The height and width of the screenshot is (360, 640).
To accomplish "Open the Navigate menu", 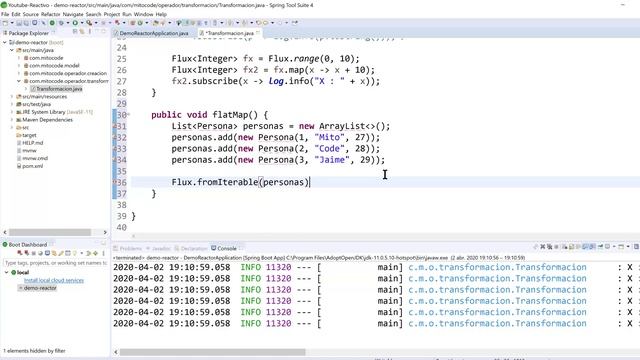I will tap(73, 14).
